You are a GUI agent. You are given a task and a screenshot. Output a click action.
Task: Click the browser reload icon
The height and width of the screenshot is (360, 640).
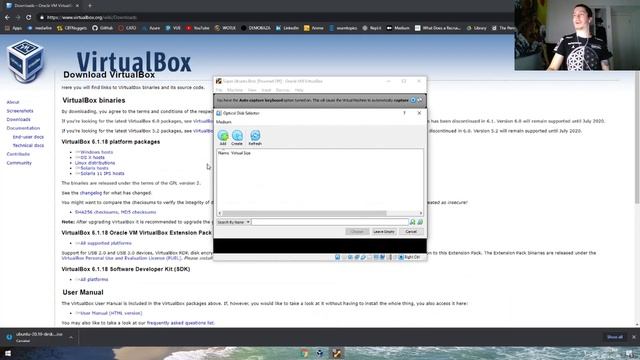pyautogui.click(x=29, y=18)
